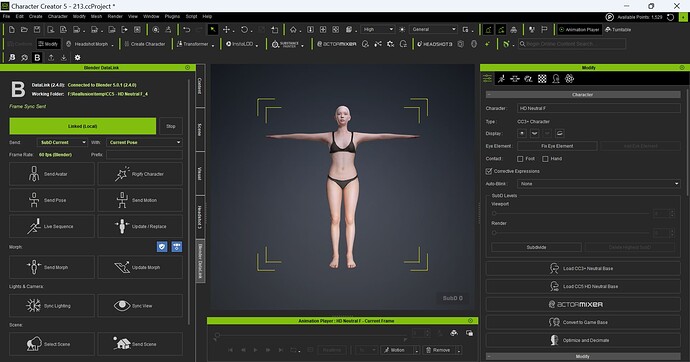Click Sync View eye button
This screenshot has width=690, height=362.
(140, 306)
